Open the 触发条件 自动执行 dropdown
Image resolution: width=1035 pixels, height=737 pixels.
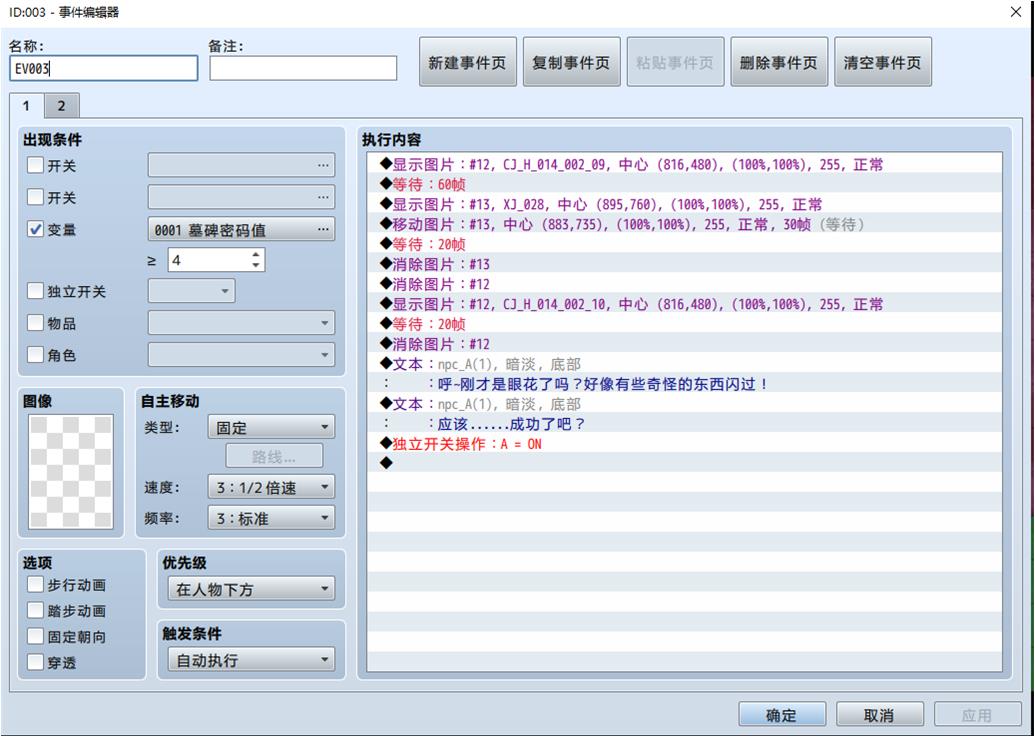click(x=251, y=659)
